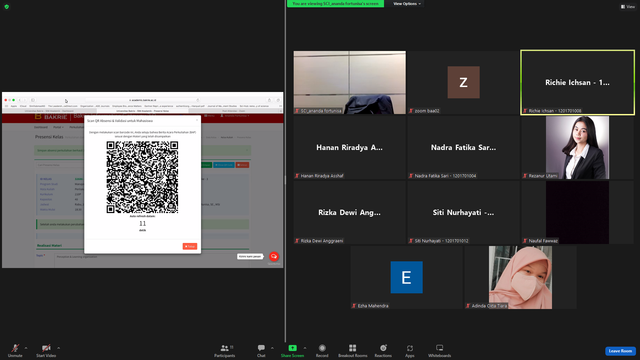Select Siti Nurhayati's tile
Screen dimensions: 640x360
pos(463,212)
